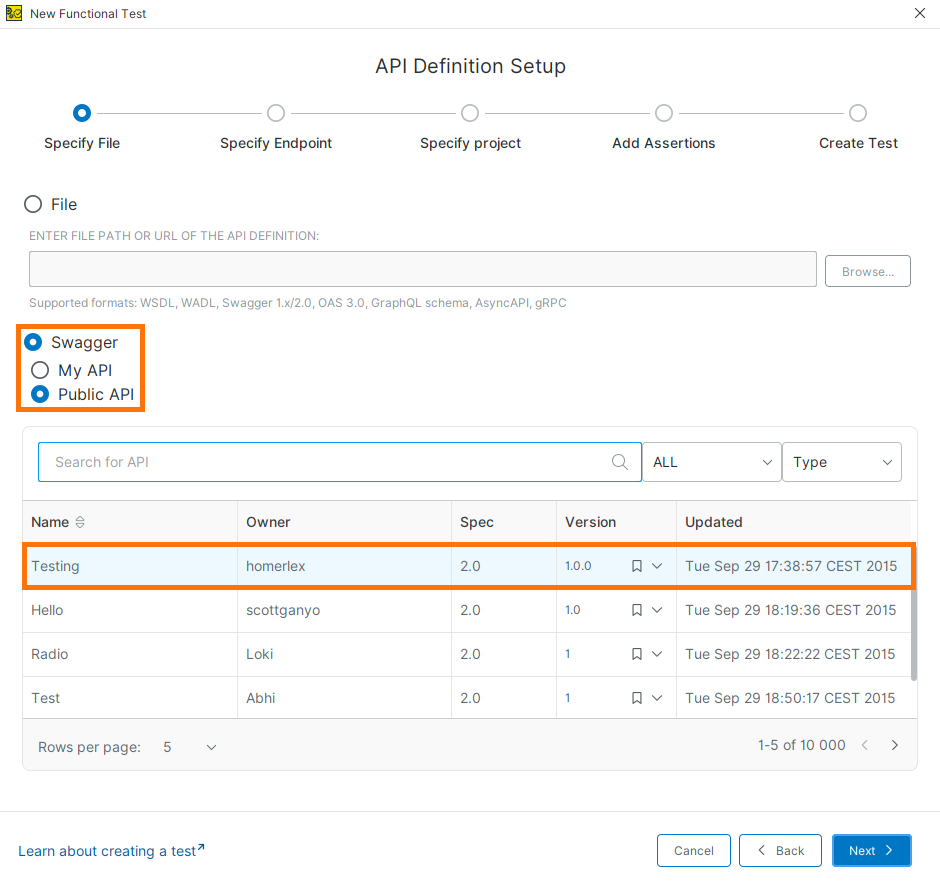Click updated date 17:38:57 CEST 2015
940x886 pixels.
[791, 566]
